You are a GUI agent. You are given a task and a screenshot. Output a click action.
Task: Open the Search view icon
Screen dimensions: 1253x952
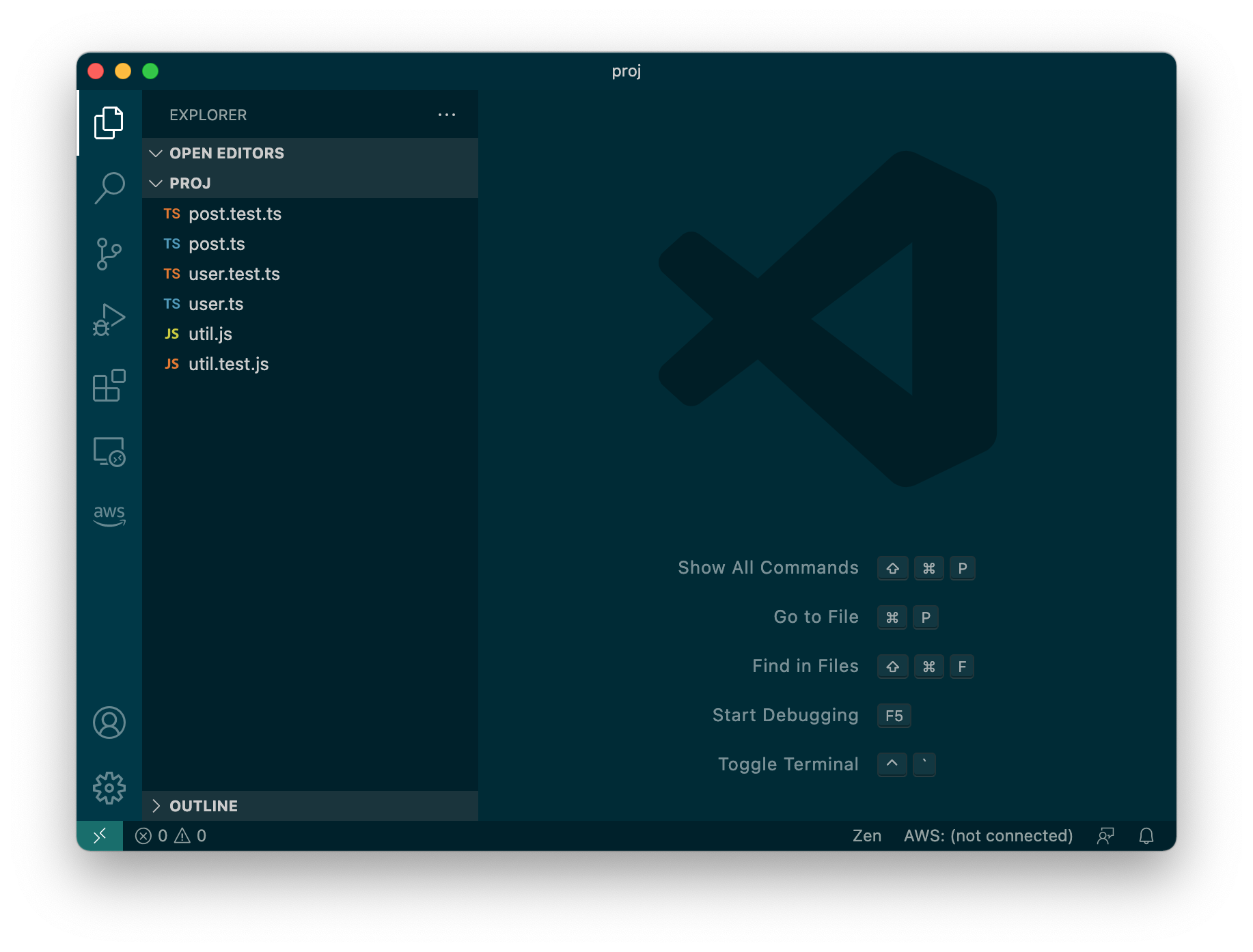coord(109,188)
